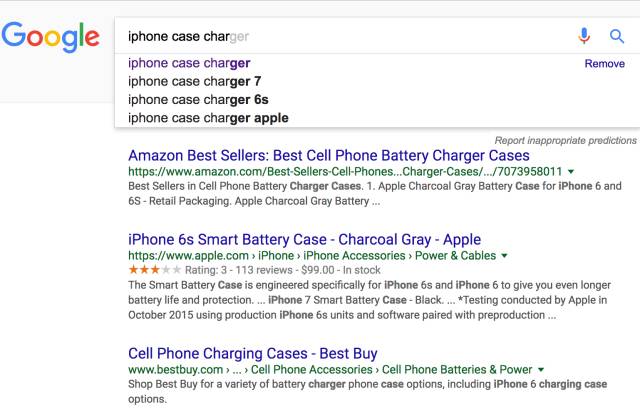Choose suggestion "iphone case charger 6s"

pos(198,100)
